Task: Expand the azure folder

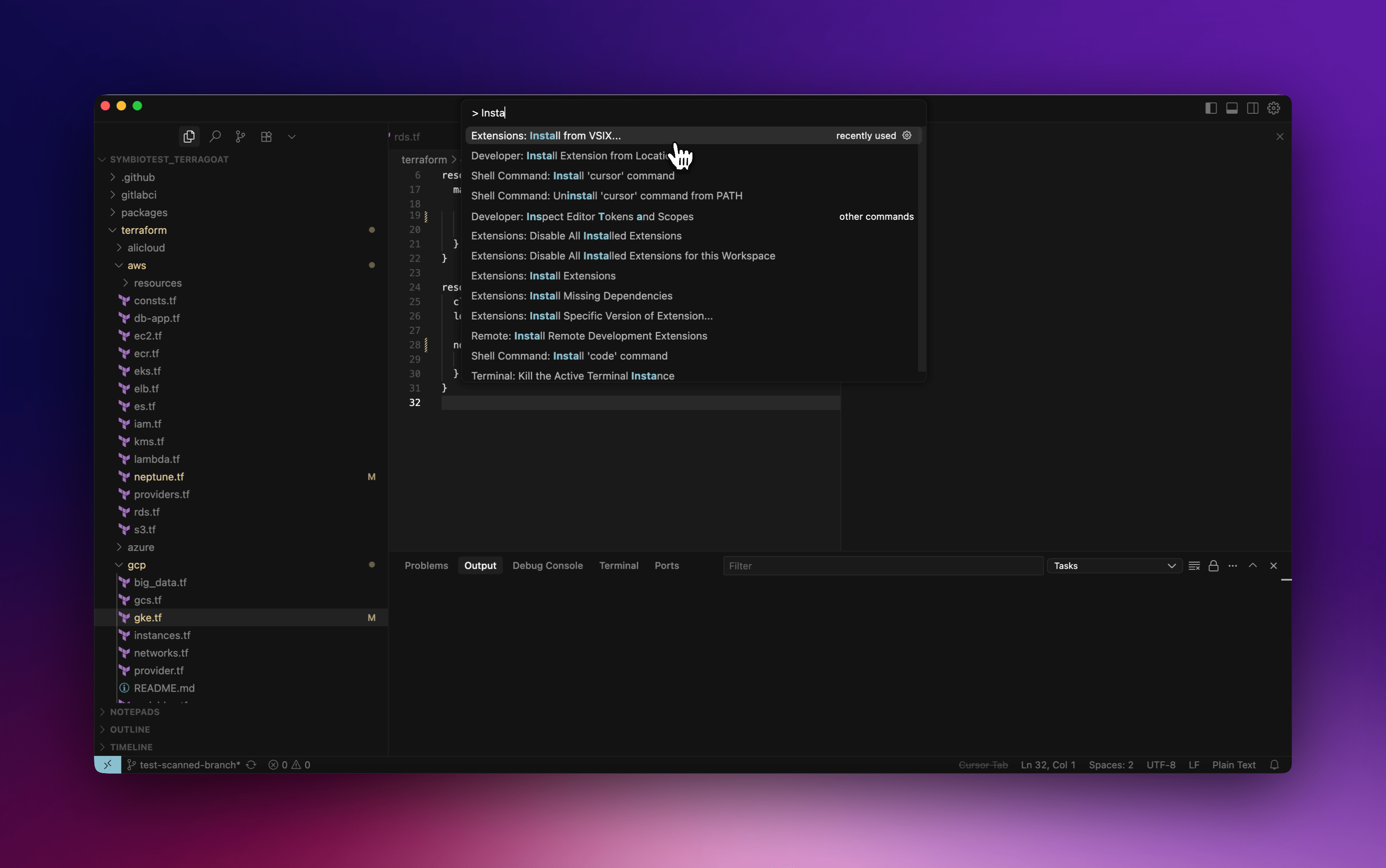Action: [x=141, y=547]
